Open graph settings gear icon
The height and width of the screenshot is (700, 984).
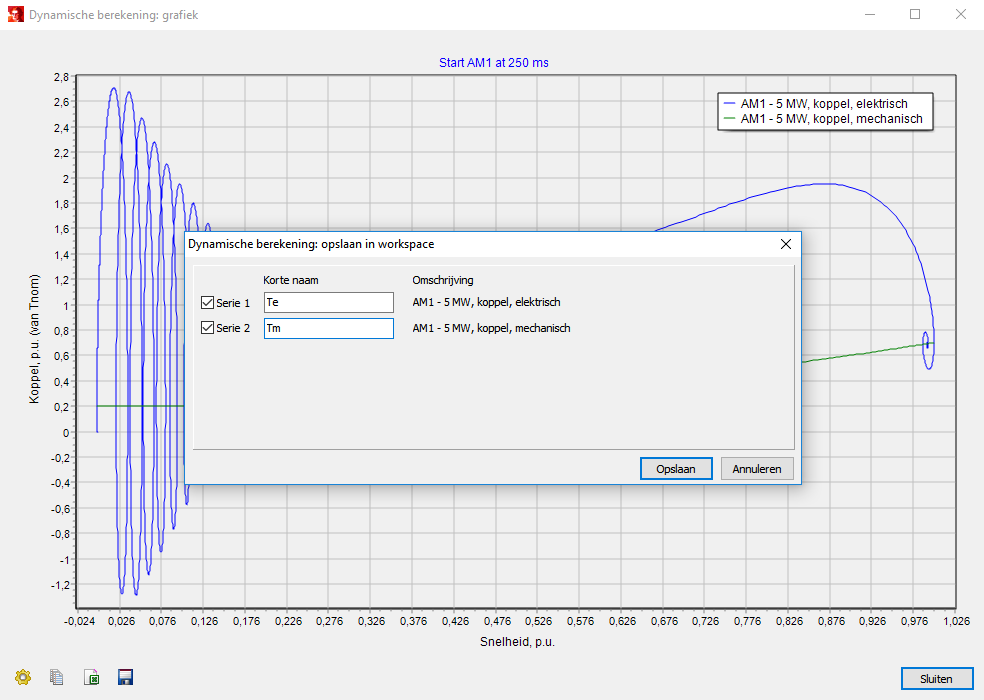click(x=23, y=677)
